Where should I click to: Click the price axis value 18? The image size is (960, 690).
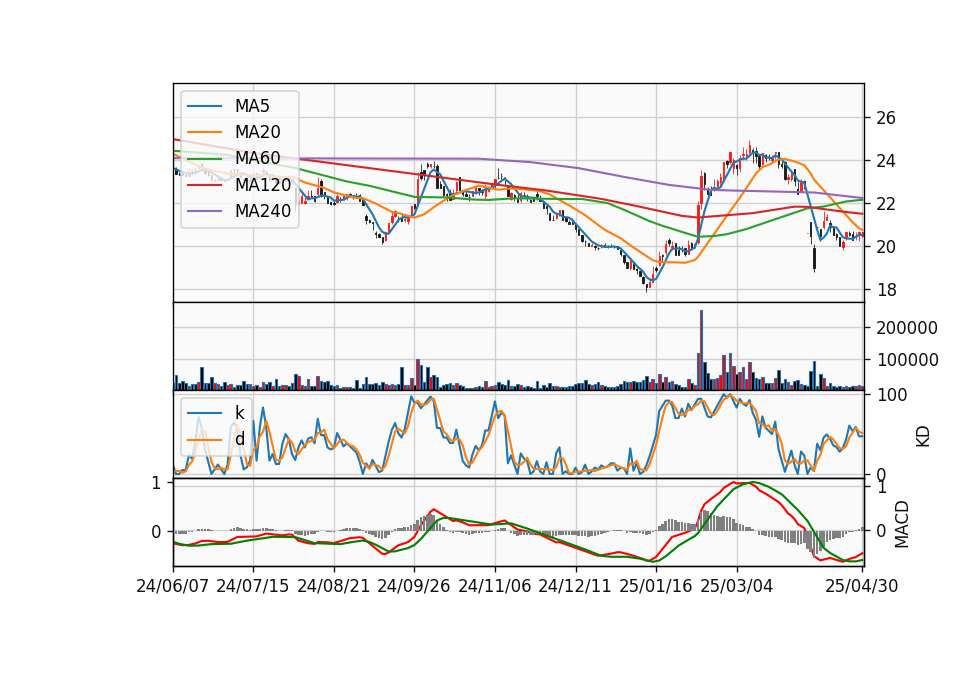[x=886, y=290]
